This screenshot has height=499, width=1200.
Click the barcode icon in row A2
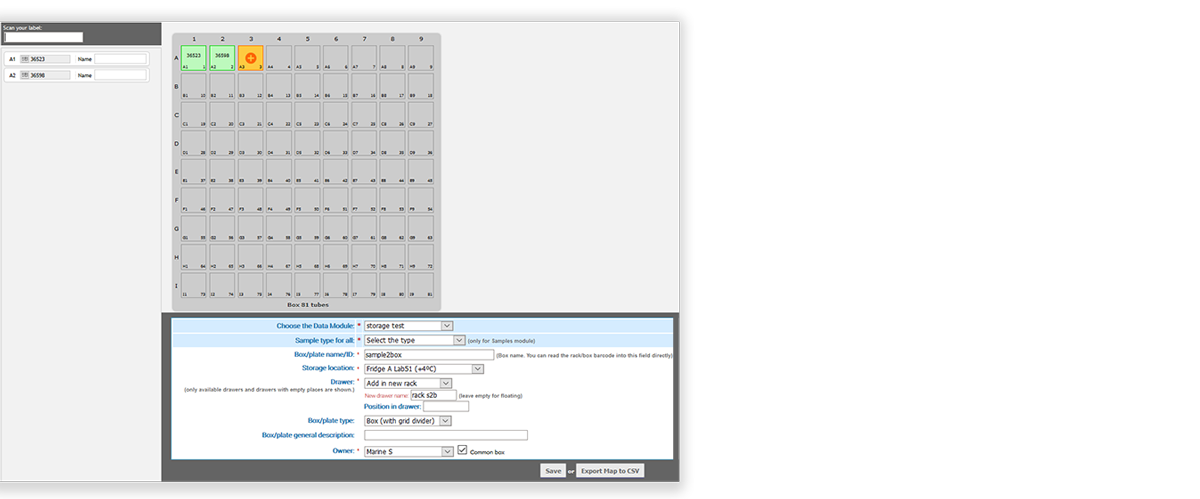[24, 75]
